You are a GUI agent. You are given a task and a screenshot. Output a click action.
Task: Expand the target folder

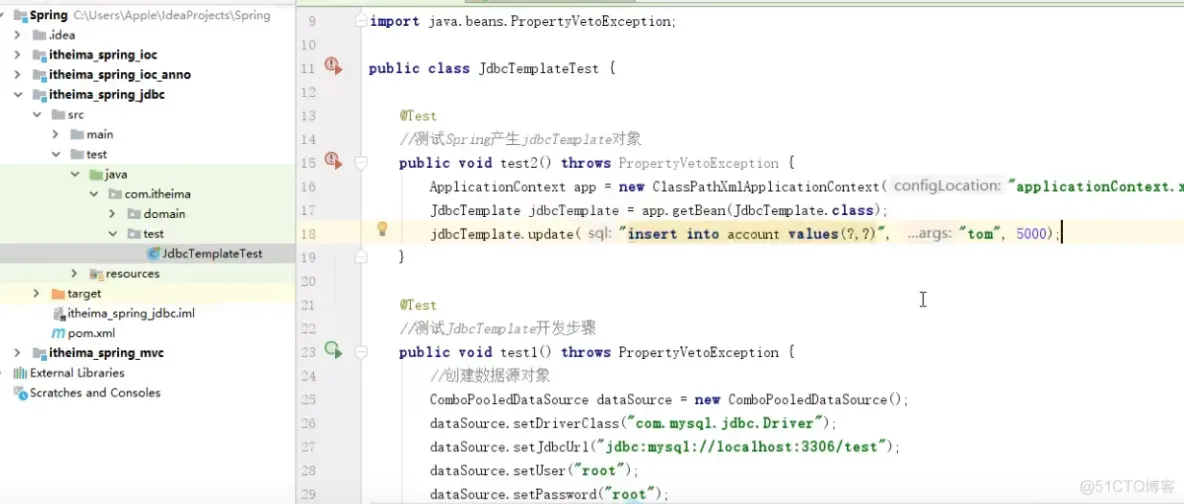pyautogui.click(x=35, y=293)
